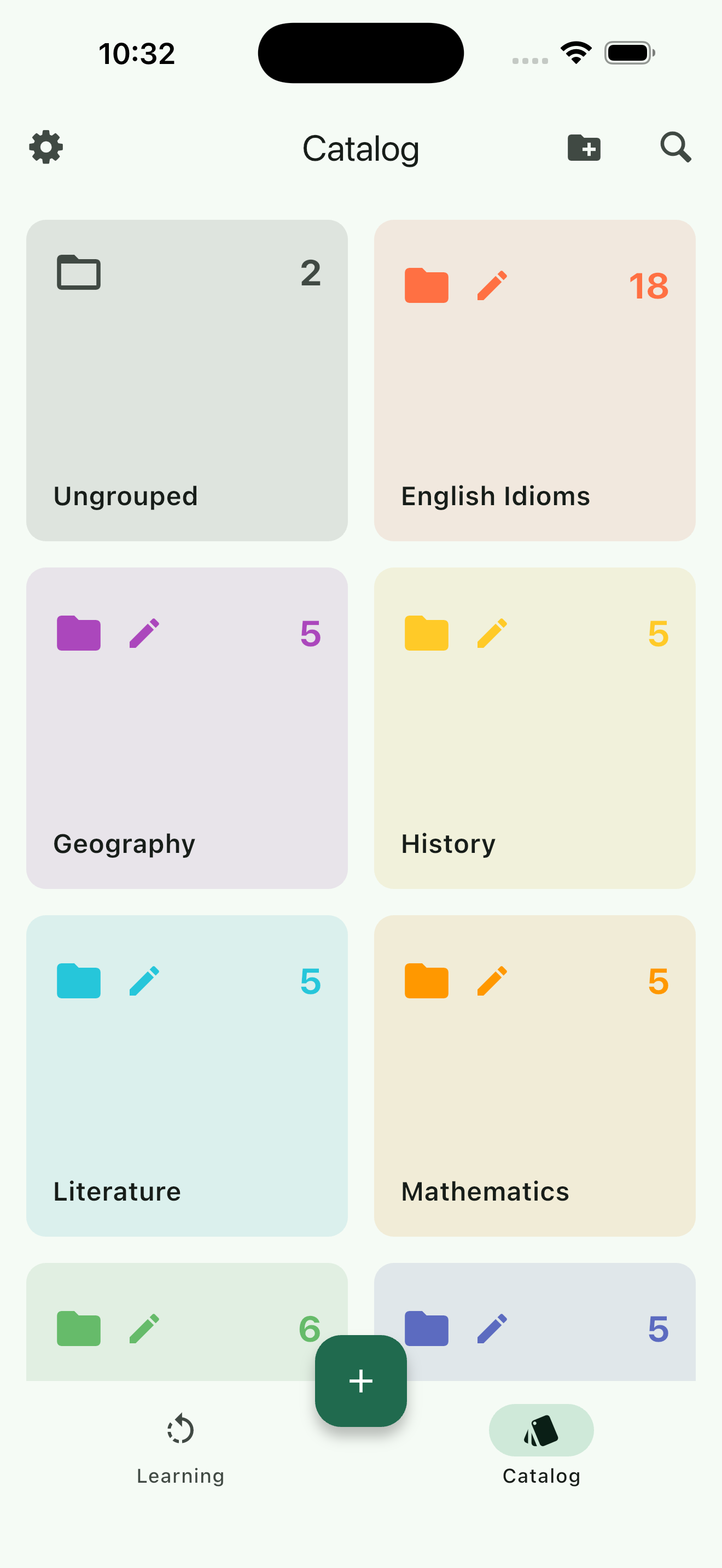Open search with the magnifier icon
The height and width of the screenshot is (1568, 722).
click(x=675, y=147)
